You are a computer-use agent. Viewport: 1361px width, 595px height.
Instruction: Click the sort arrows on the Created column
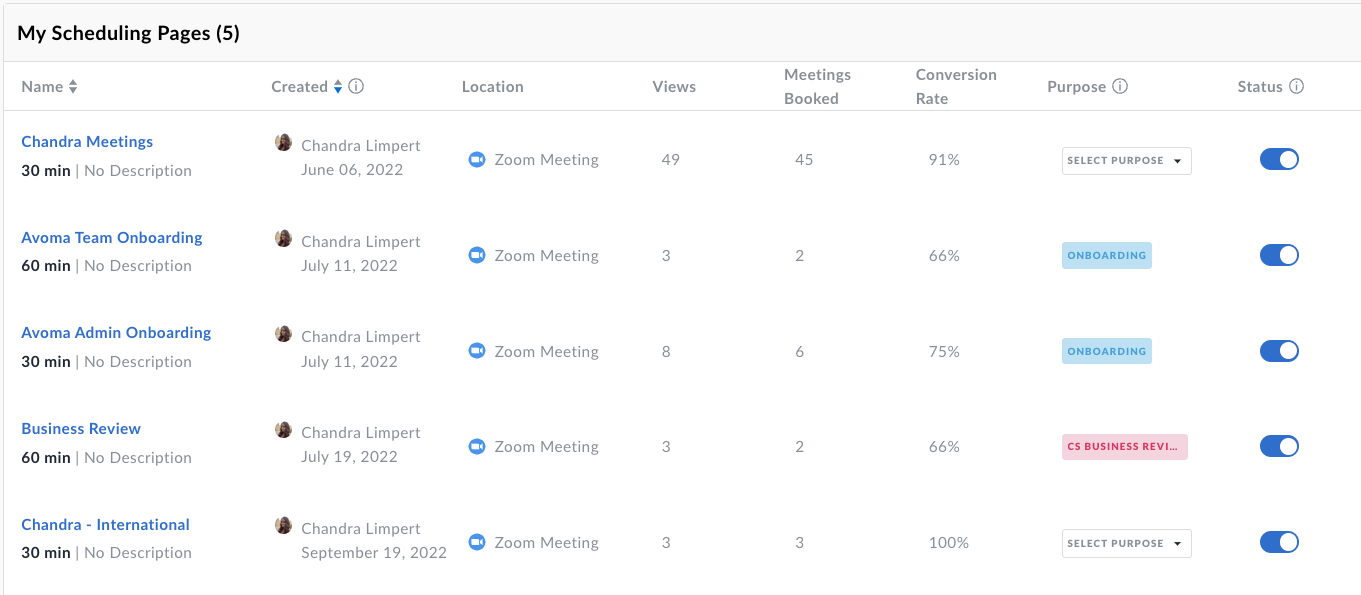pos(338,86)
